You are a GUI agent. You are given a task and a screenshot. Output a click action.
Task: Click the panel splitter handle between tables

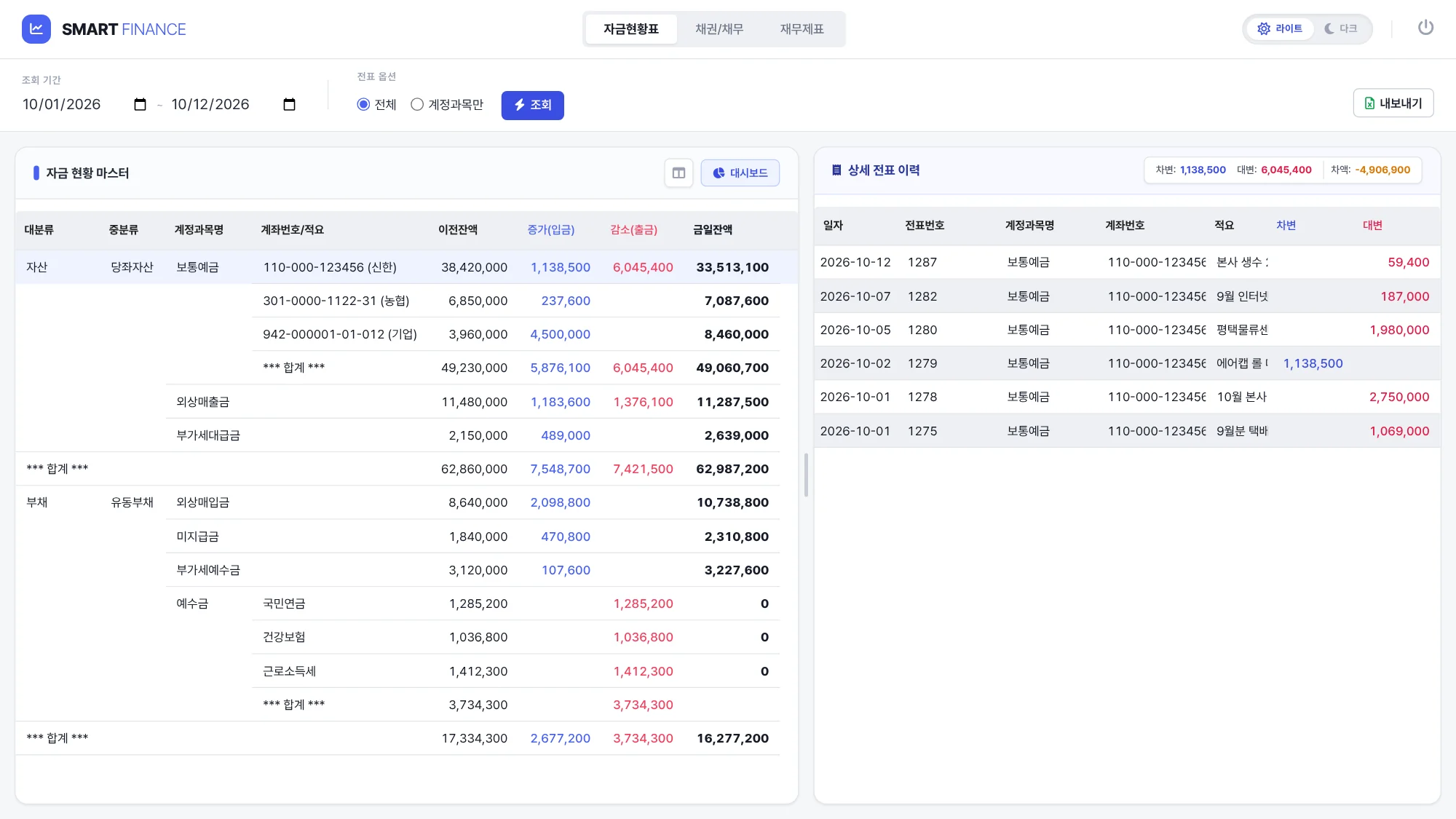click(806, 475)
